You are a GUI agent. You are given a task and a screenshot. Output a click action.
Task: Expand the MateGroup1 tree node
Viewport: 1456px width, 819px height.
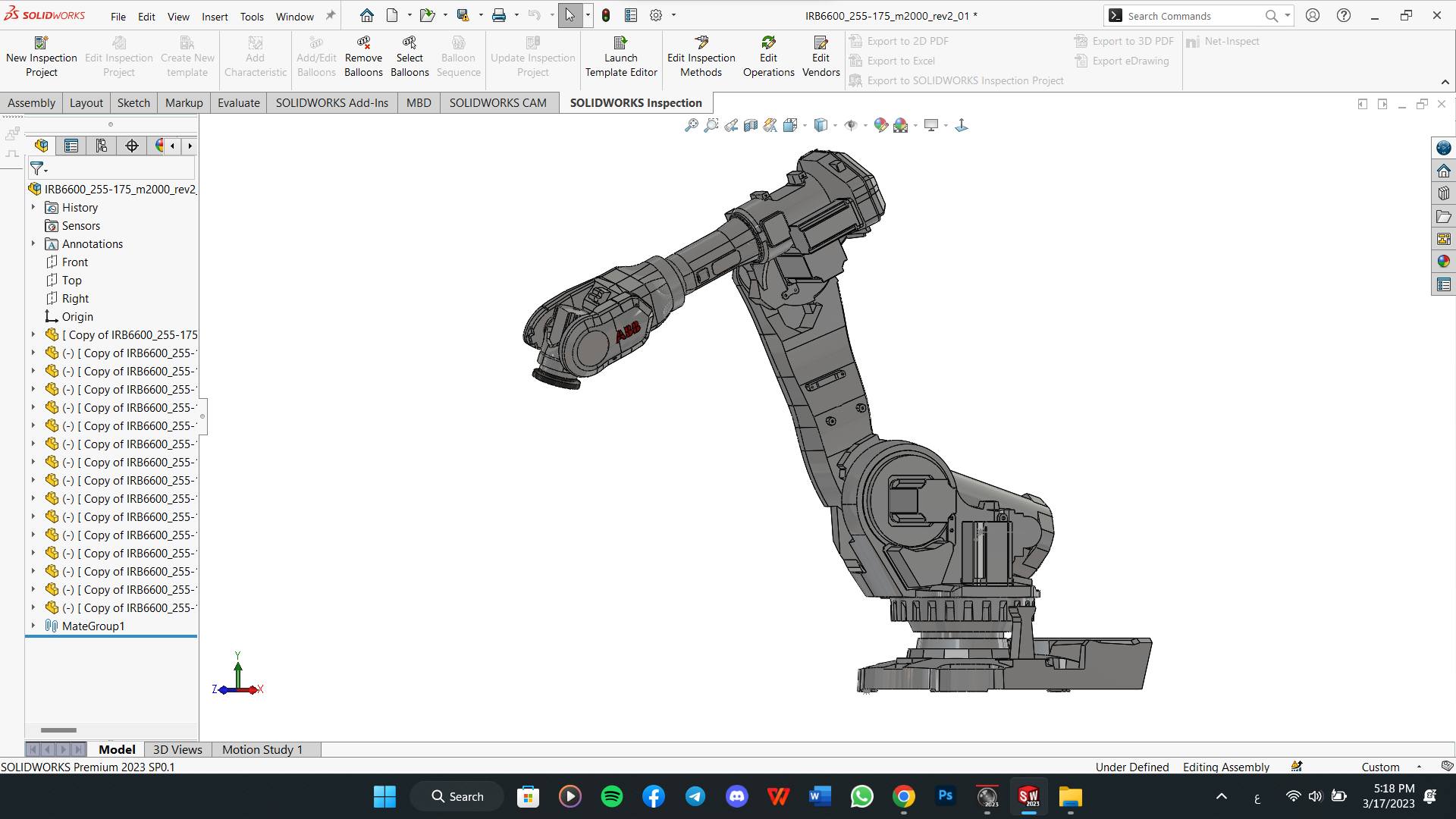point(33,626)
